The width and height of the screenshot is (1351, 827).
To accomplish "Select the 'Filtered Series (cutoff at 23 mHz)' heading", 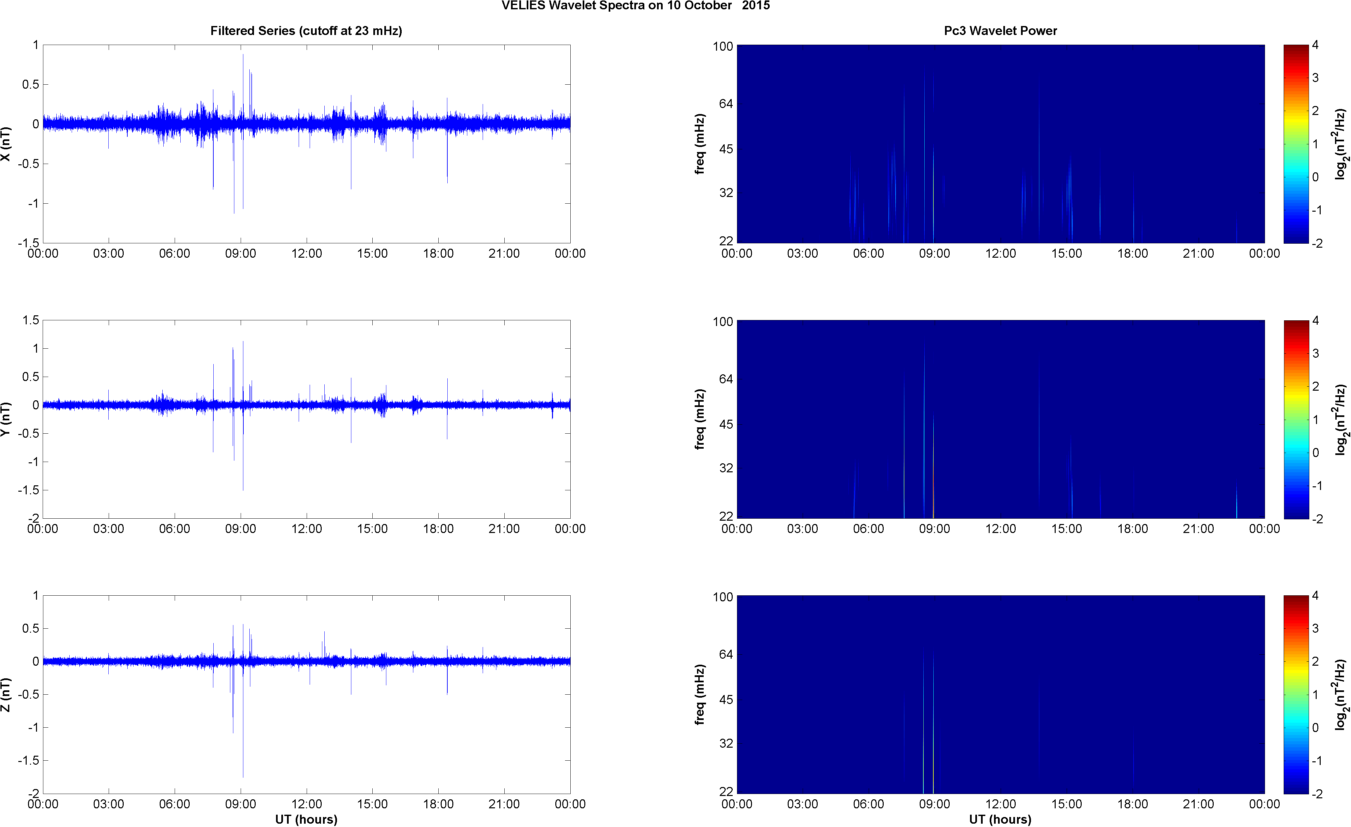I will [x=306, y=31].
